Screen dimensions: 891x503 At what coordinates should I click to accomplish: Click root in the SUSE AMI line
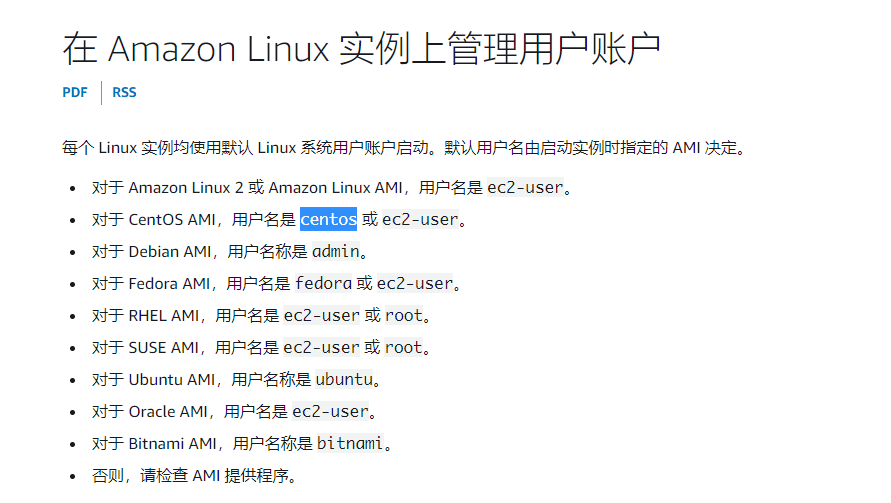pyautogui.click(x=404, y=347)
